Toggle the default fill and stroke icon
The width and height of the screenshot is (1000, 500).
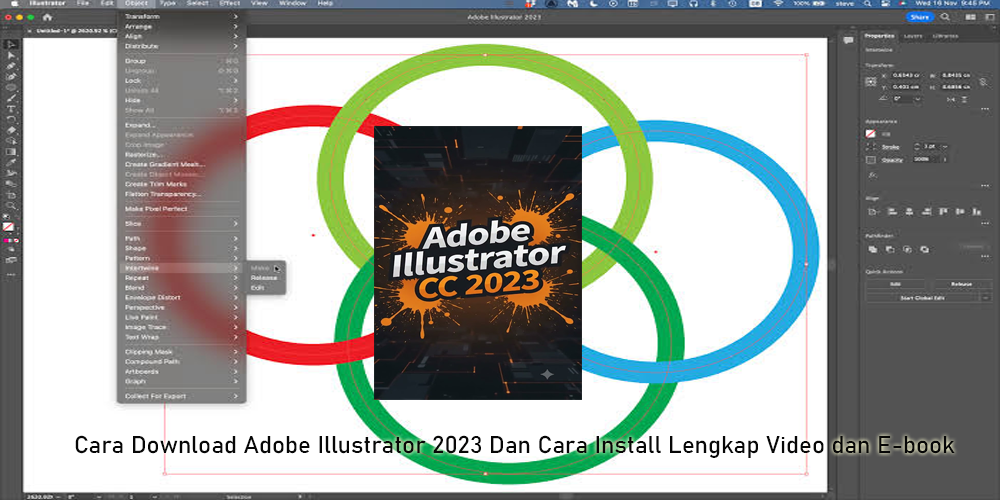pyautogui.click(x=6, y=217)
